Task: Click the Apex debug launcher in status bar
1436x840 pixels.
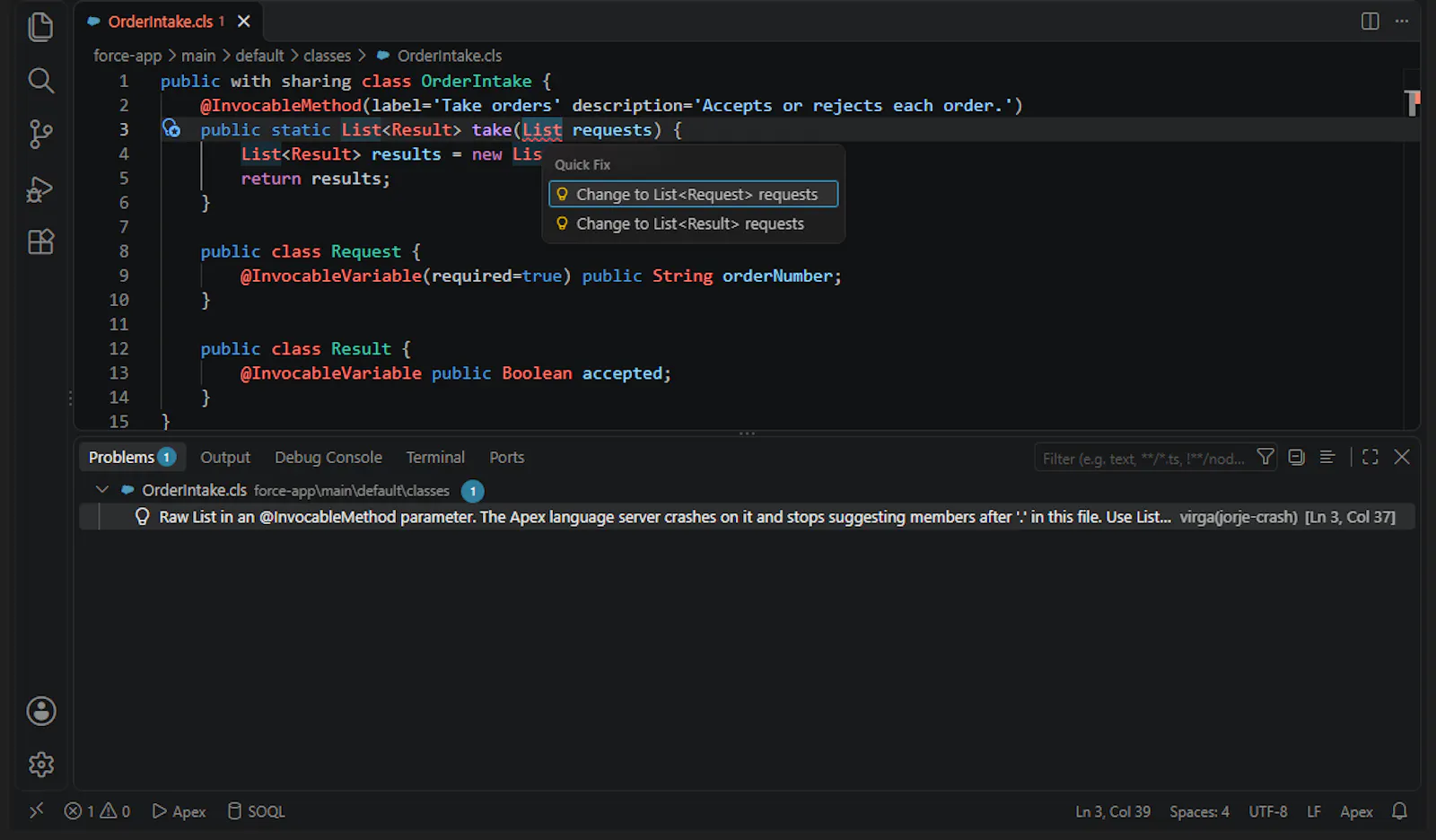Action: 179,811
